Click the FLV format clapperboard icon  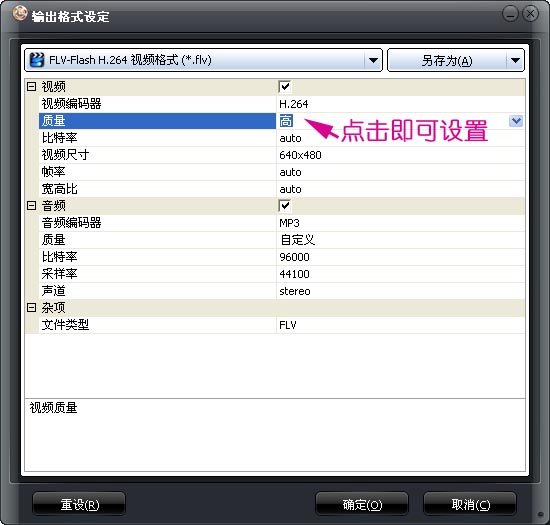(37, 60)
